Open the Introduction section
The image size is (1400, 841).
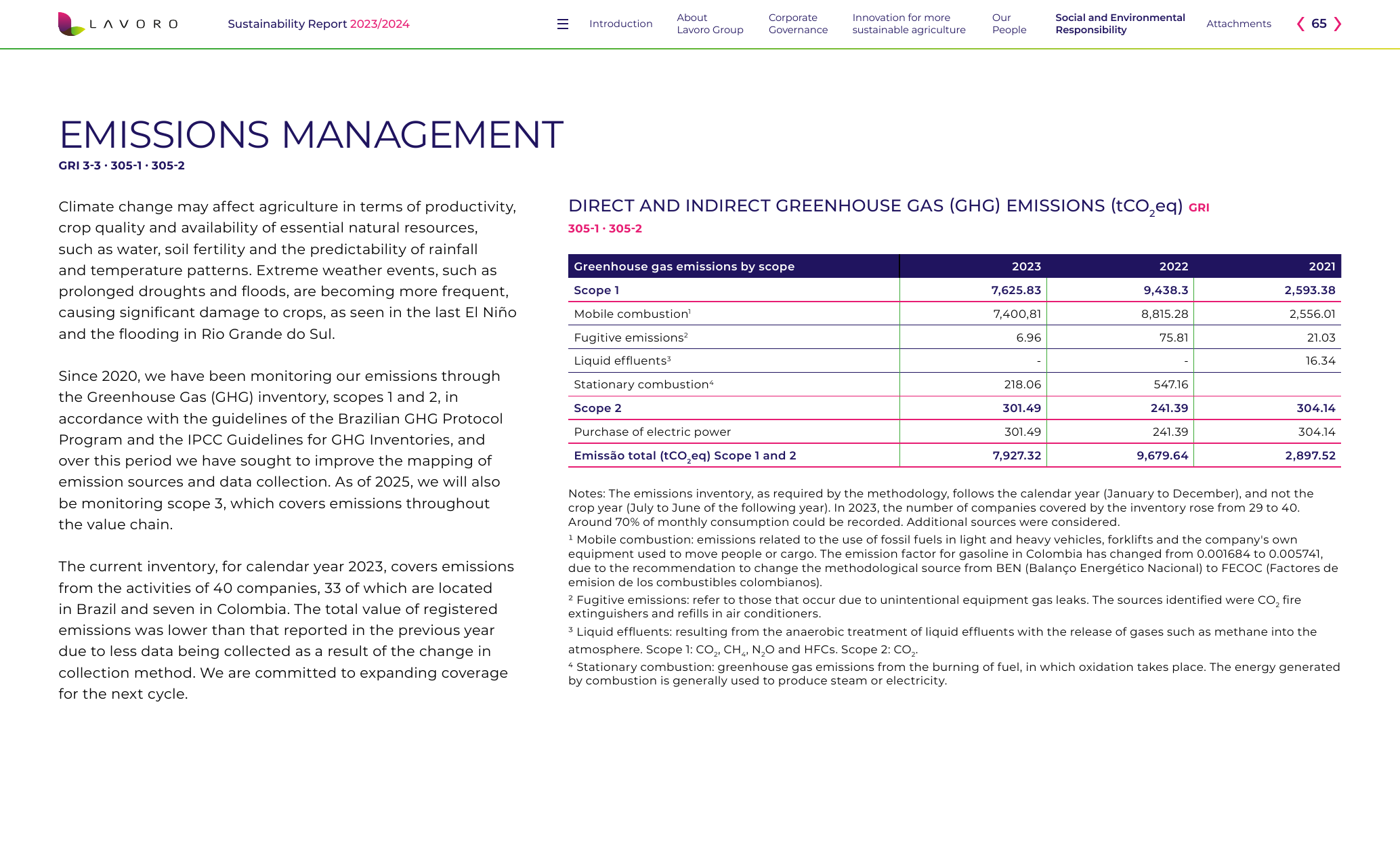tap(621, 24)
